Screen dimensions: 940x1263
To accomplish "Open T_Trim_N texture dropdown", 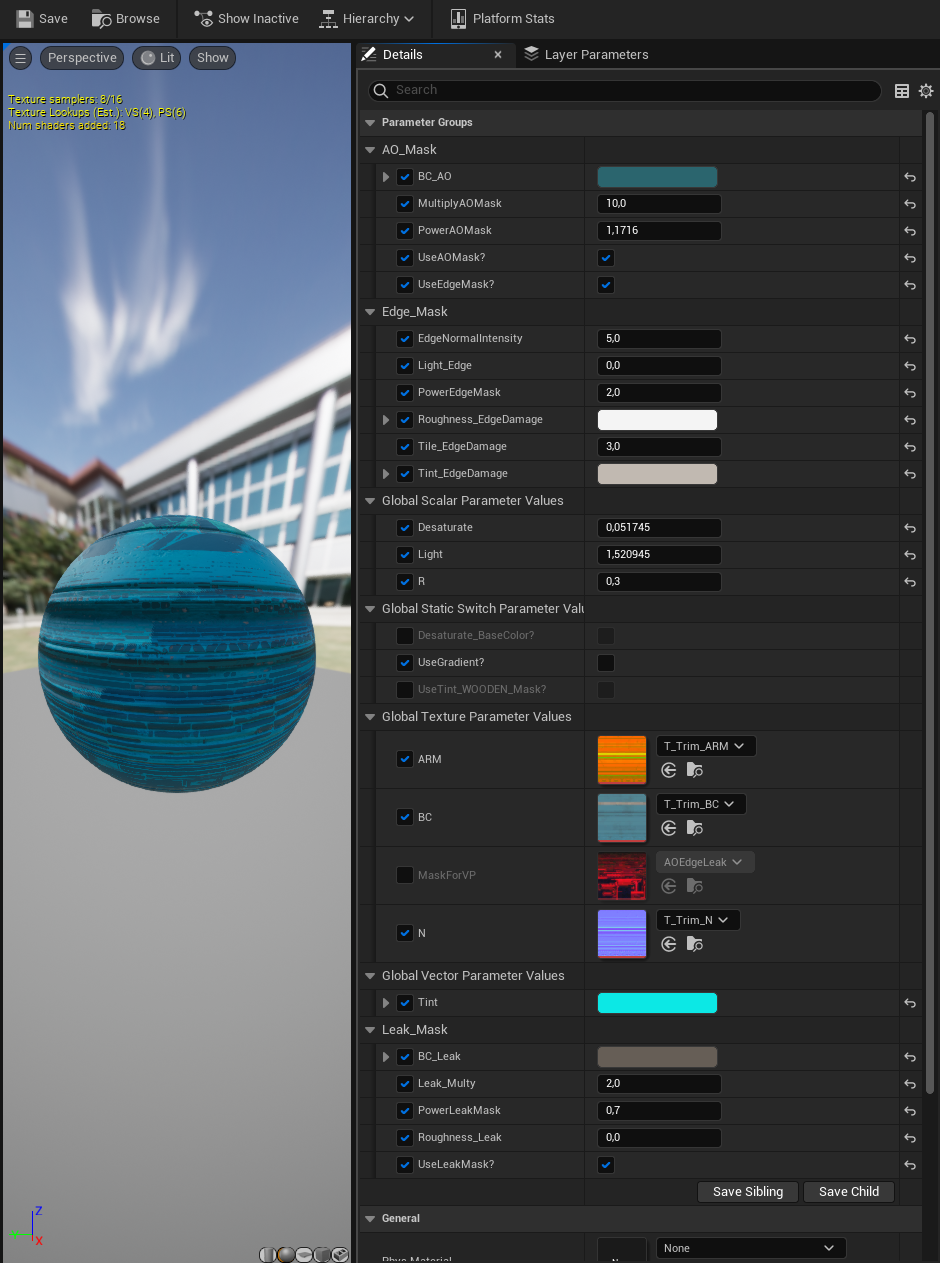I will tap(698, 920).
